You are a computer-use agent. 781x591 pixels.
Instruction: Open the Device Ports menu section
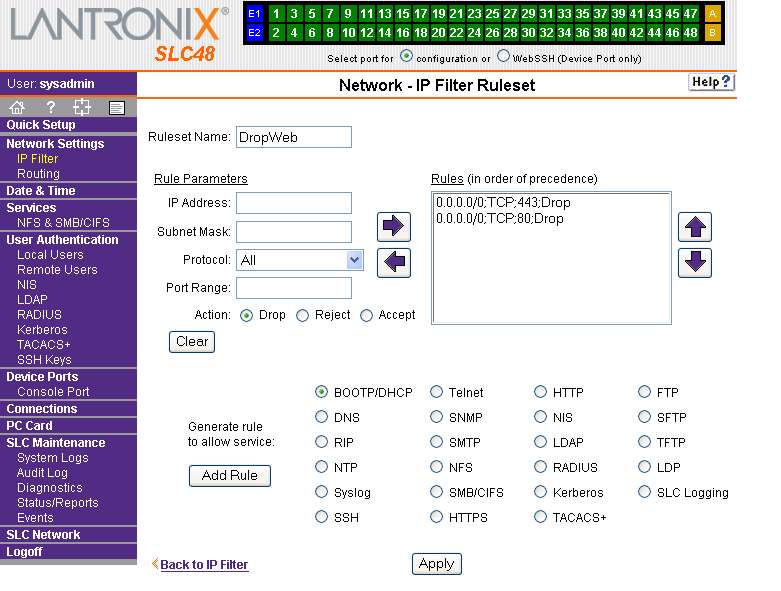40,377
